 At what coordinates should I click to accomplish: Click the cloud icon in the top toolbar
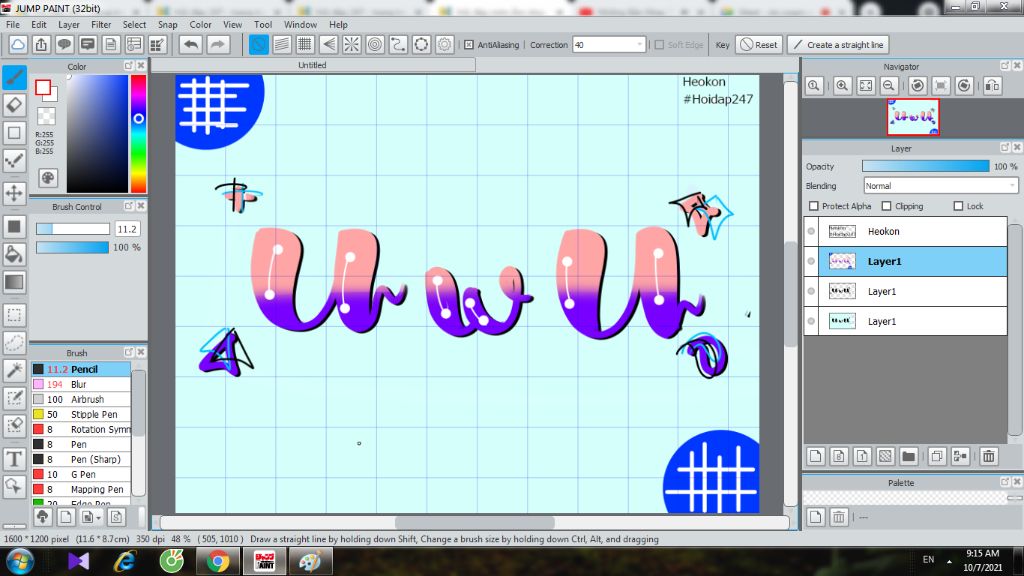[x=18, y=44]
